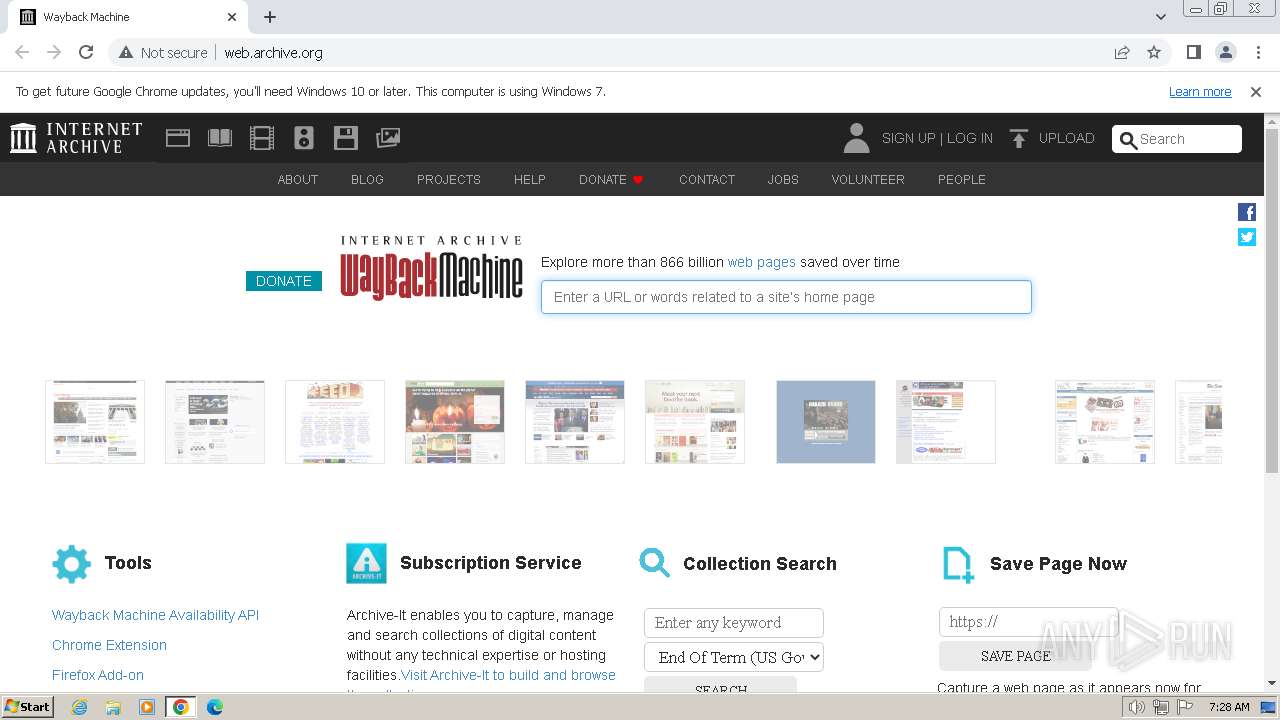Screen dimensions: 1280x720
Task: Open the Software floppy disk icon
Action: tap(346, 138)
